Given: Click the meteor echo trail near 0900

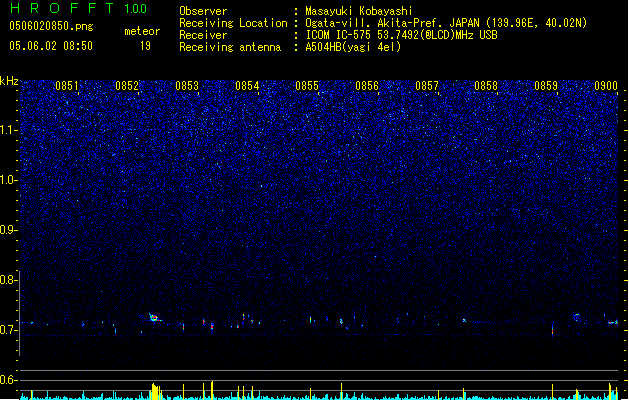Looking at the screenshot, I should pyautogui.click(x=613, y=322).
